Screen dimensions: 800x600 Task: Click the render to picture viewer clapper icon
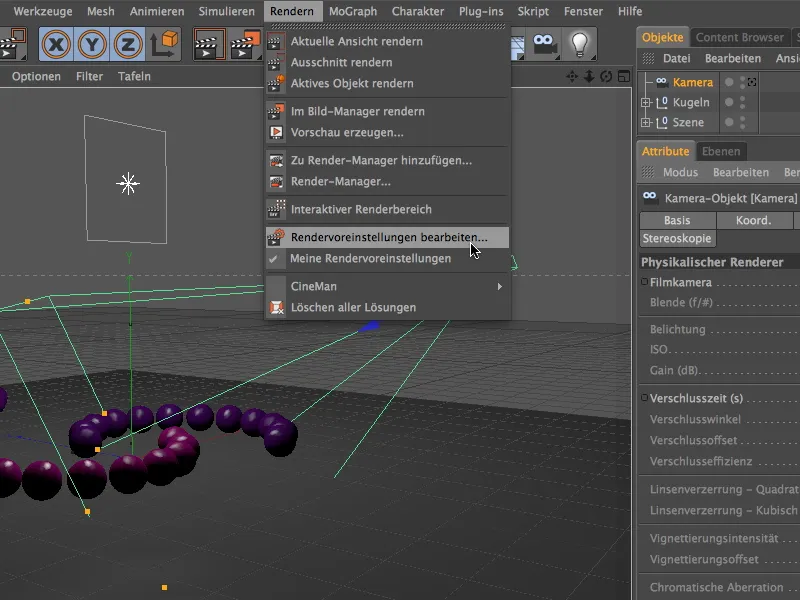pos(245,44)
